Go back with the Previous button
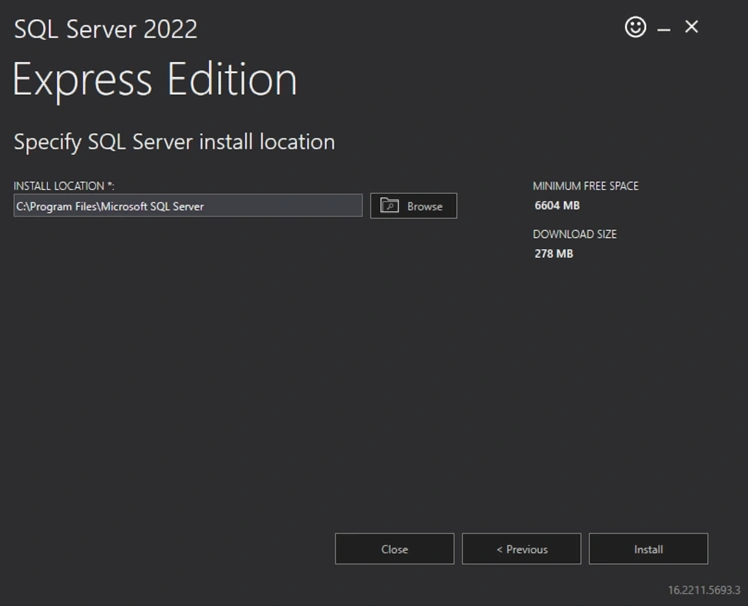The image size is (748, 606). pyautogui.click(x=521, y=549)
